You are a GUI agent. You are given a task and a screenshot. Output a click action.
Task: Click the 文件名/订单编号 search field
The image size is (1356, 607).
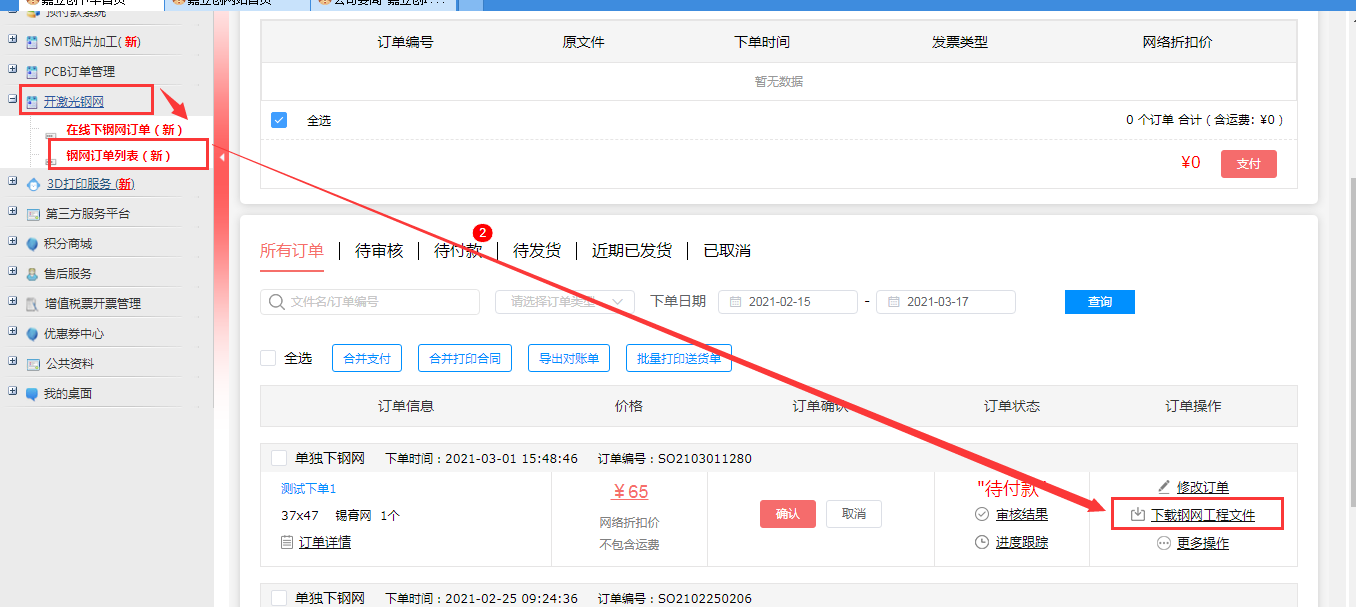tap(380, 302)
